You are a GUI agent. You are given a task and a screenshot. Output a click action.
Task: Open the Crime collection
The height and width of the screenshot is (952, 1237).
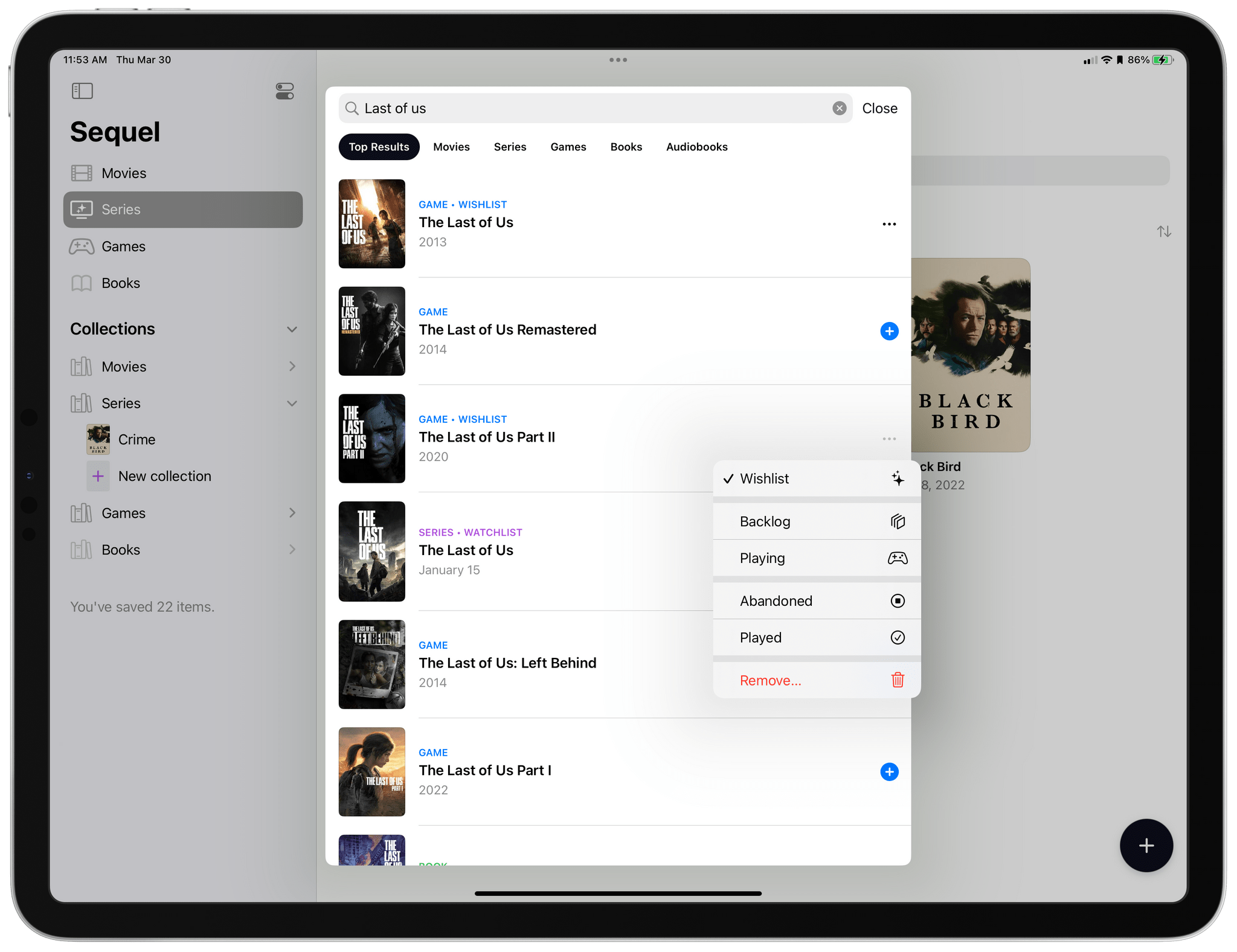[183, 440]
